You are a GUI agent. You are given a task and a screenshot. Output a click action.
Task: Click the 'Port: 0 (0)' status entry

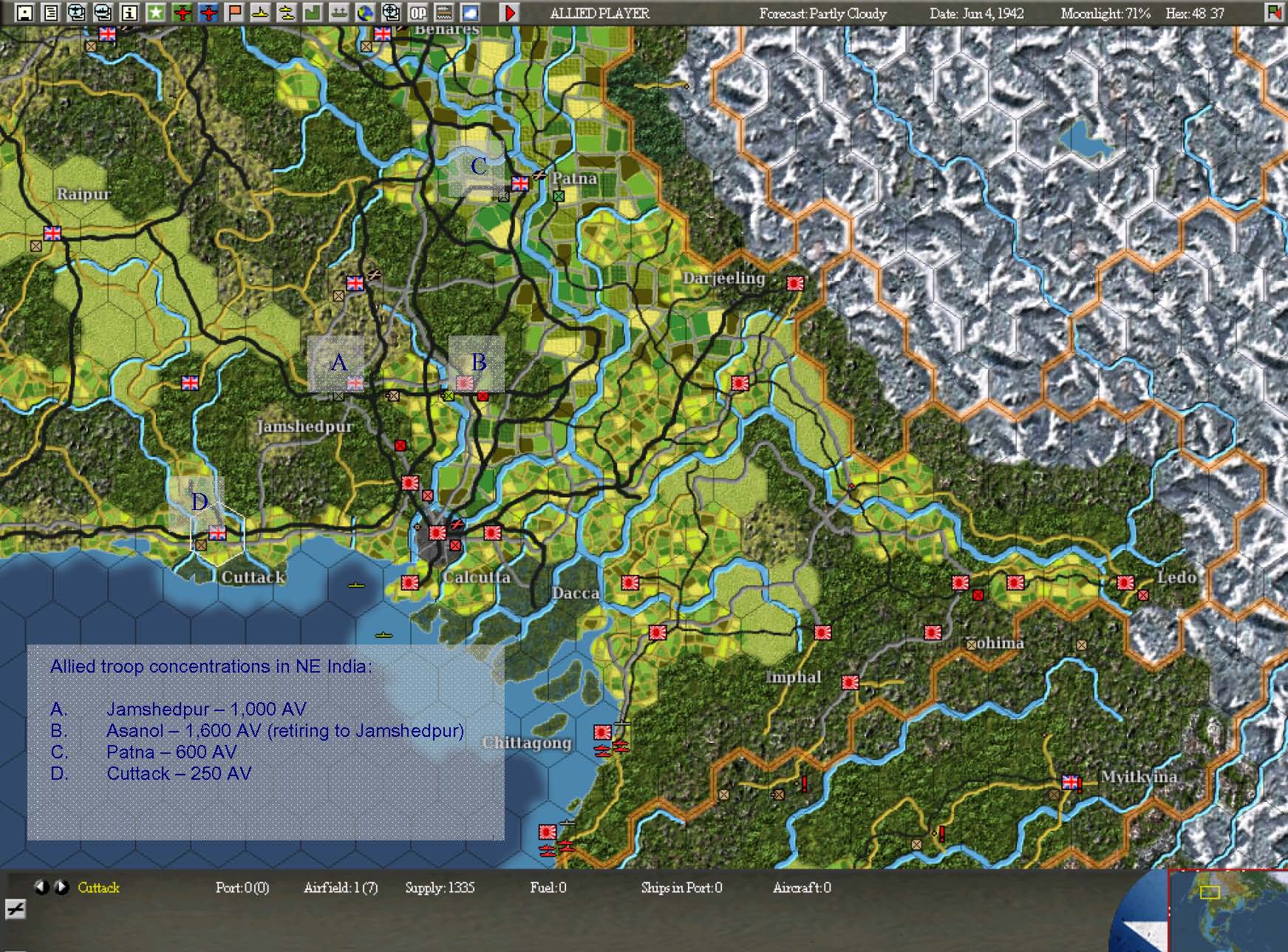tap(242, 888)
